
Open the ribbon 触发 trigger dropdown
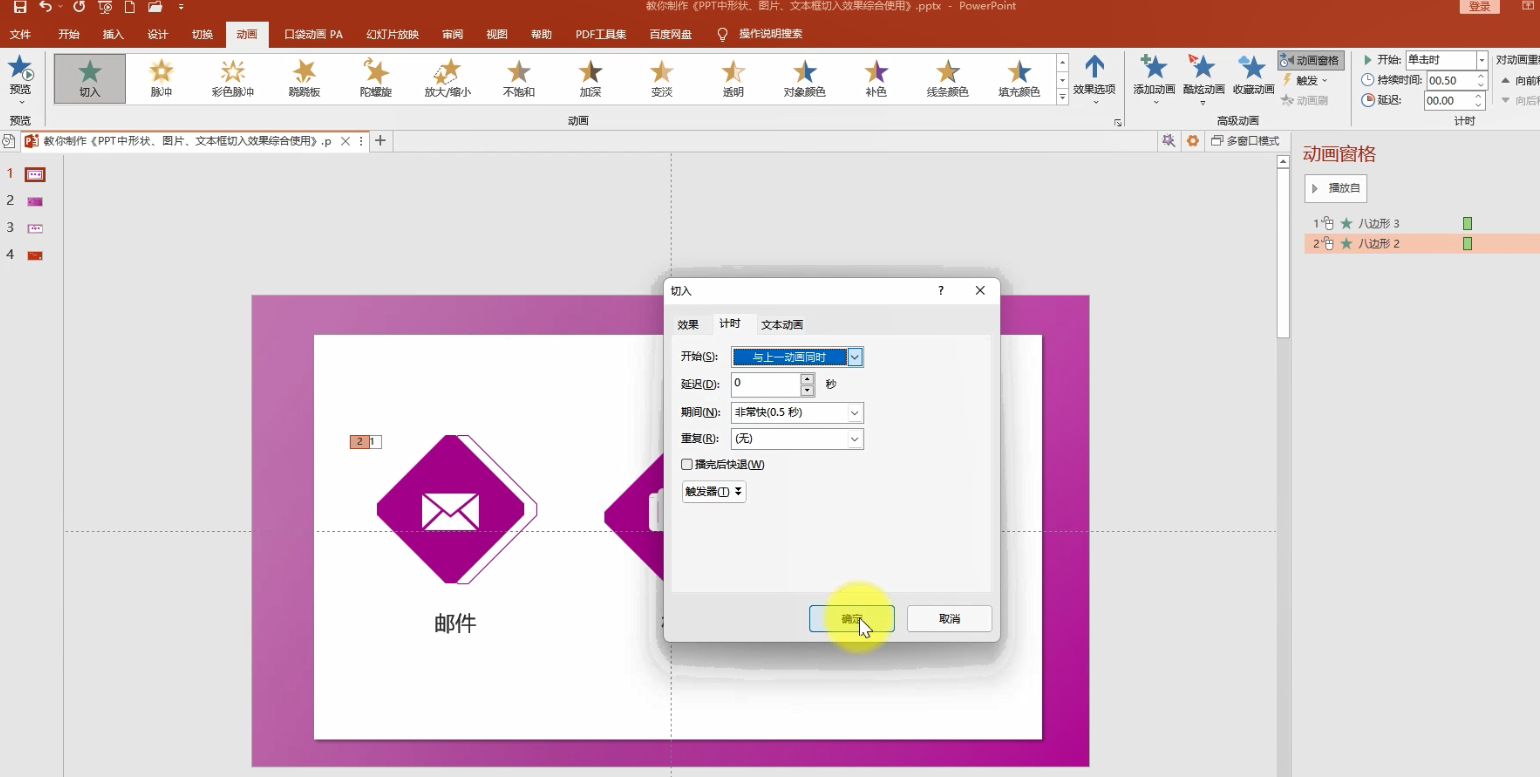[1305, 80]
